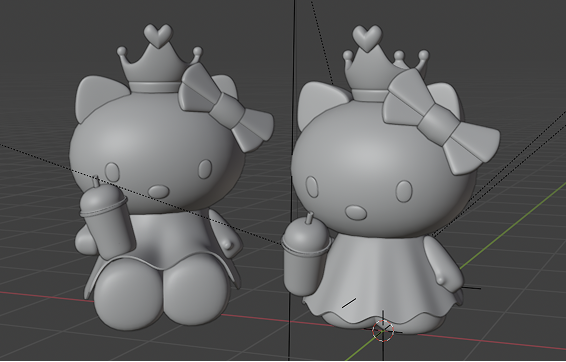Viewport: 566px width, 362px height.
Task: Click the heart atop the right model's crown
Action: click(x=367, y=38)
